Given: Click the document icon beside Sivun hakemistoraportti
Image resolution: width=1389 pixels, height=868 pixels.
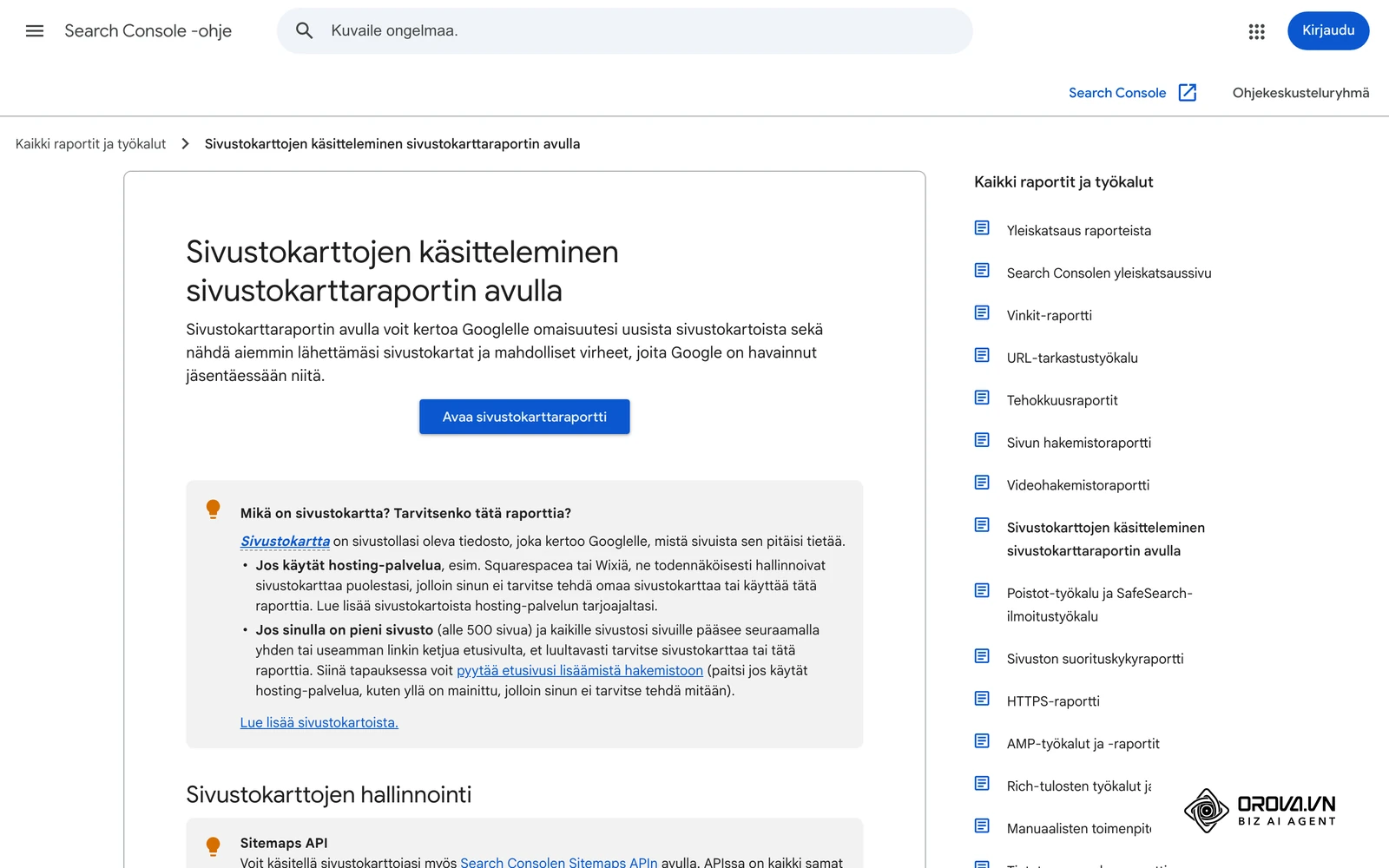Looking at the screenshot, I should [982, 440].
